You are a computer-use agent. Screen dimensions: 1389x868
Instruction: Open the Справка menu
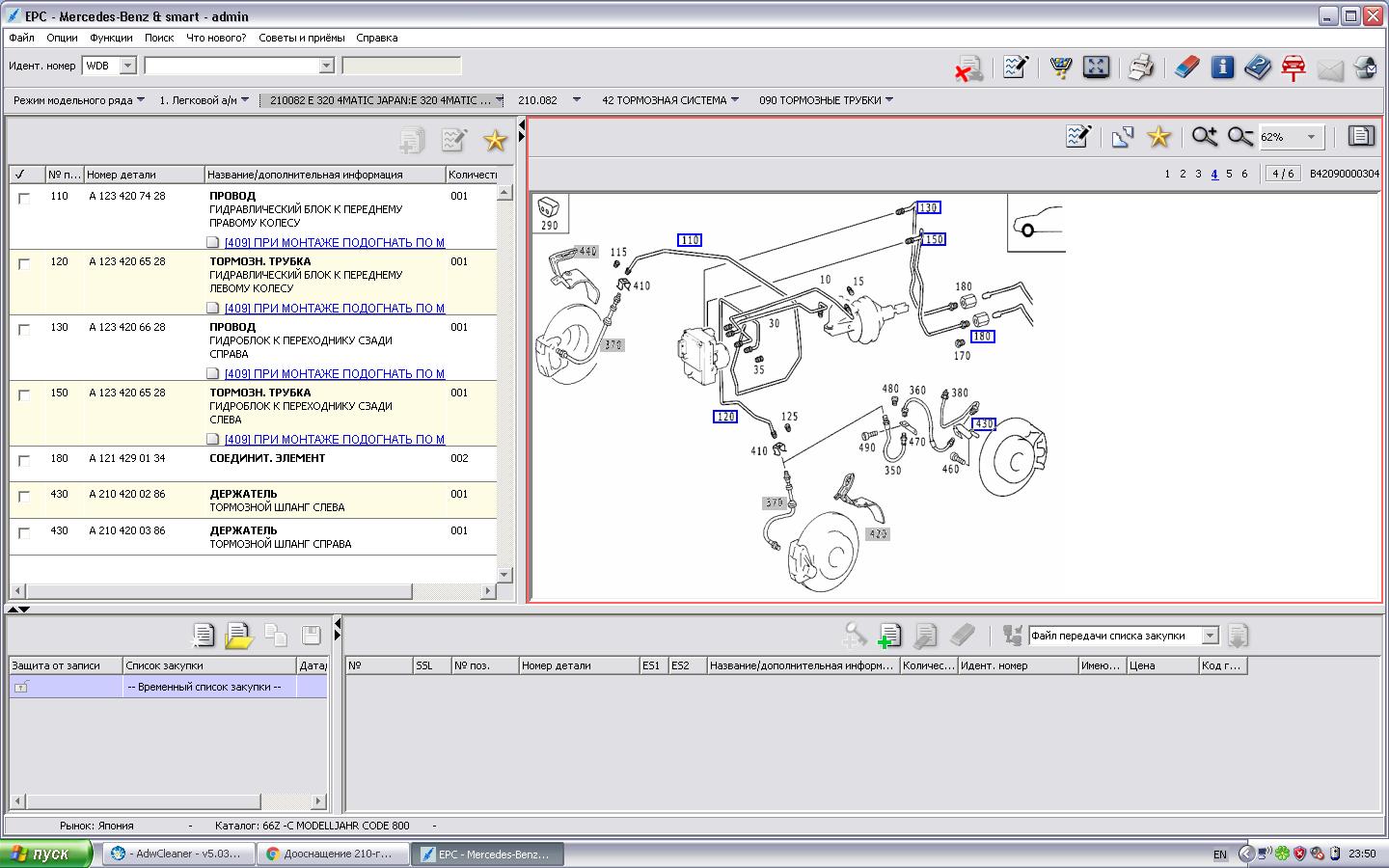pyautogui.click(x=376, y=38)
